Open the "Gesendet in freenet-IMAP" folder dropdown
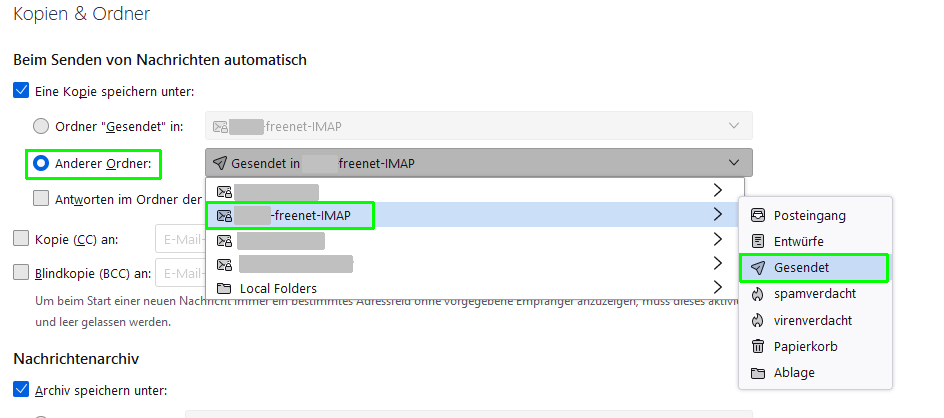The width and height of the screenshot is (944, 418). (x=478, y=163)
